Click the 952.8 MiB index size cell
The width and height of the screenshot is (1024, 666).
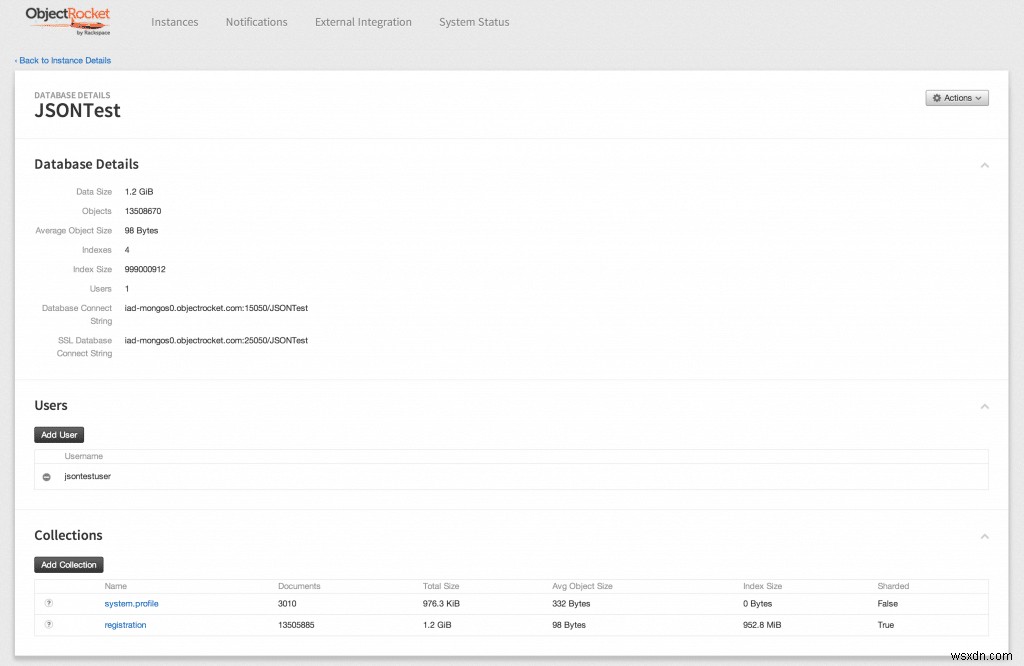(x=761, y=625)
